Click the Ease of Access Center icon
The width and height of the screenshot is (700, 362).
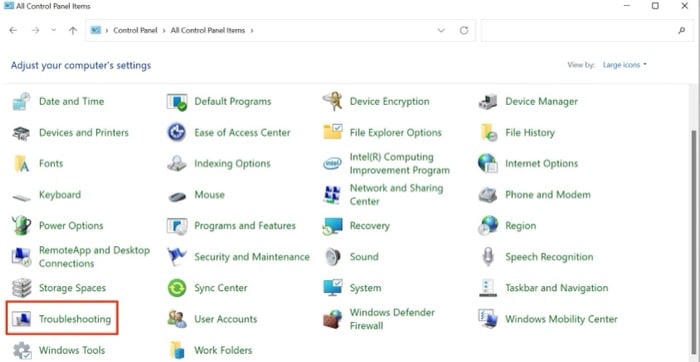tap(177, 133)
